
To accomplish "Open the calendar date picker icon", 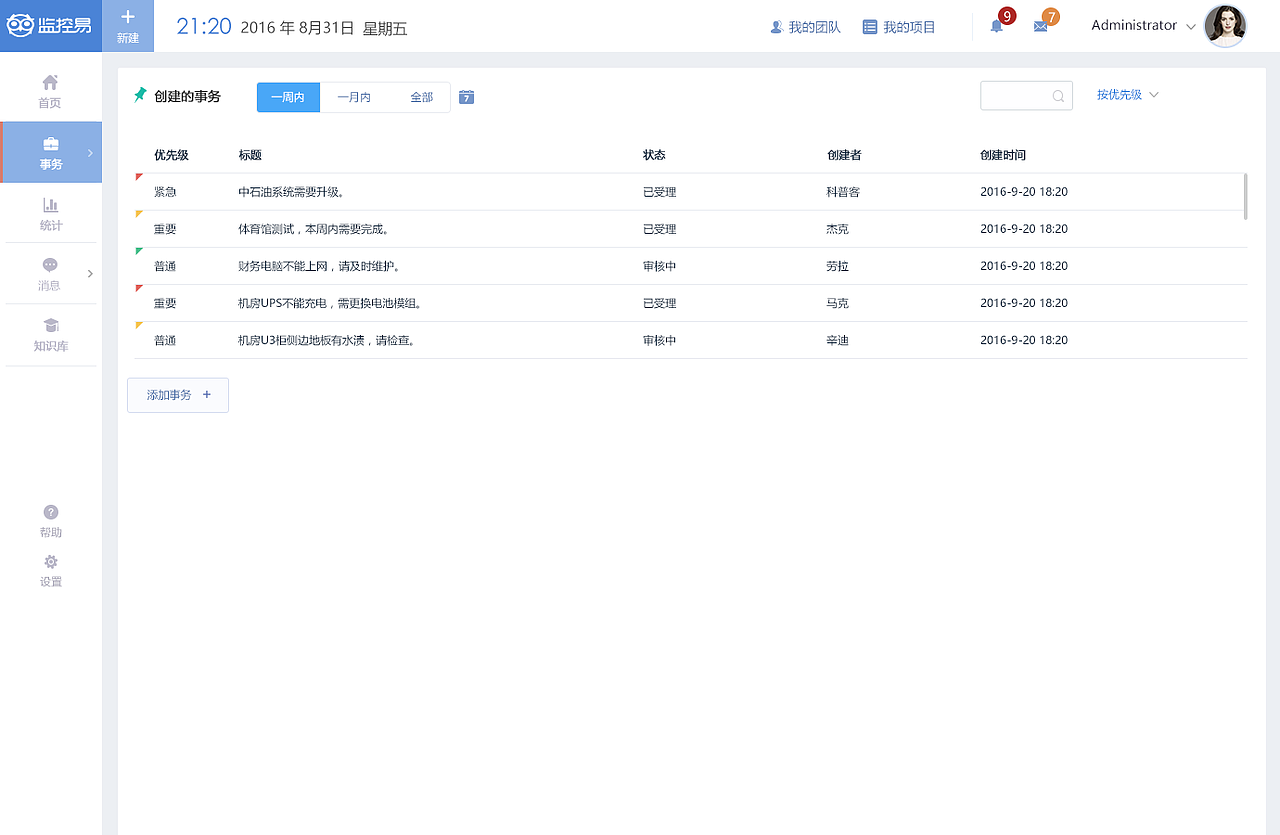I will click(466, 97).
